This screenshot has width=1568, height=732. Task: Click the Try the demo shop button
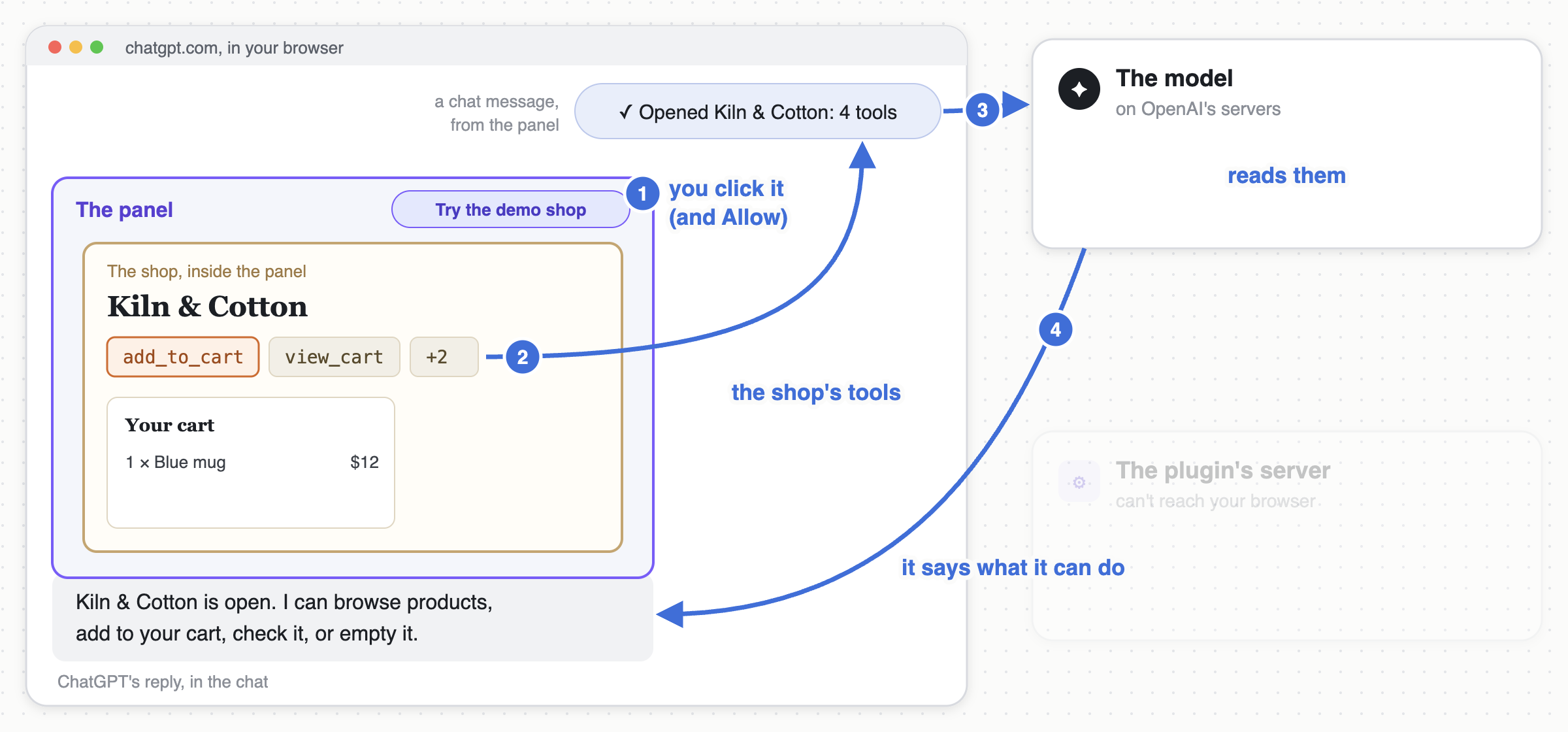click(x=511, y=209)
